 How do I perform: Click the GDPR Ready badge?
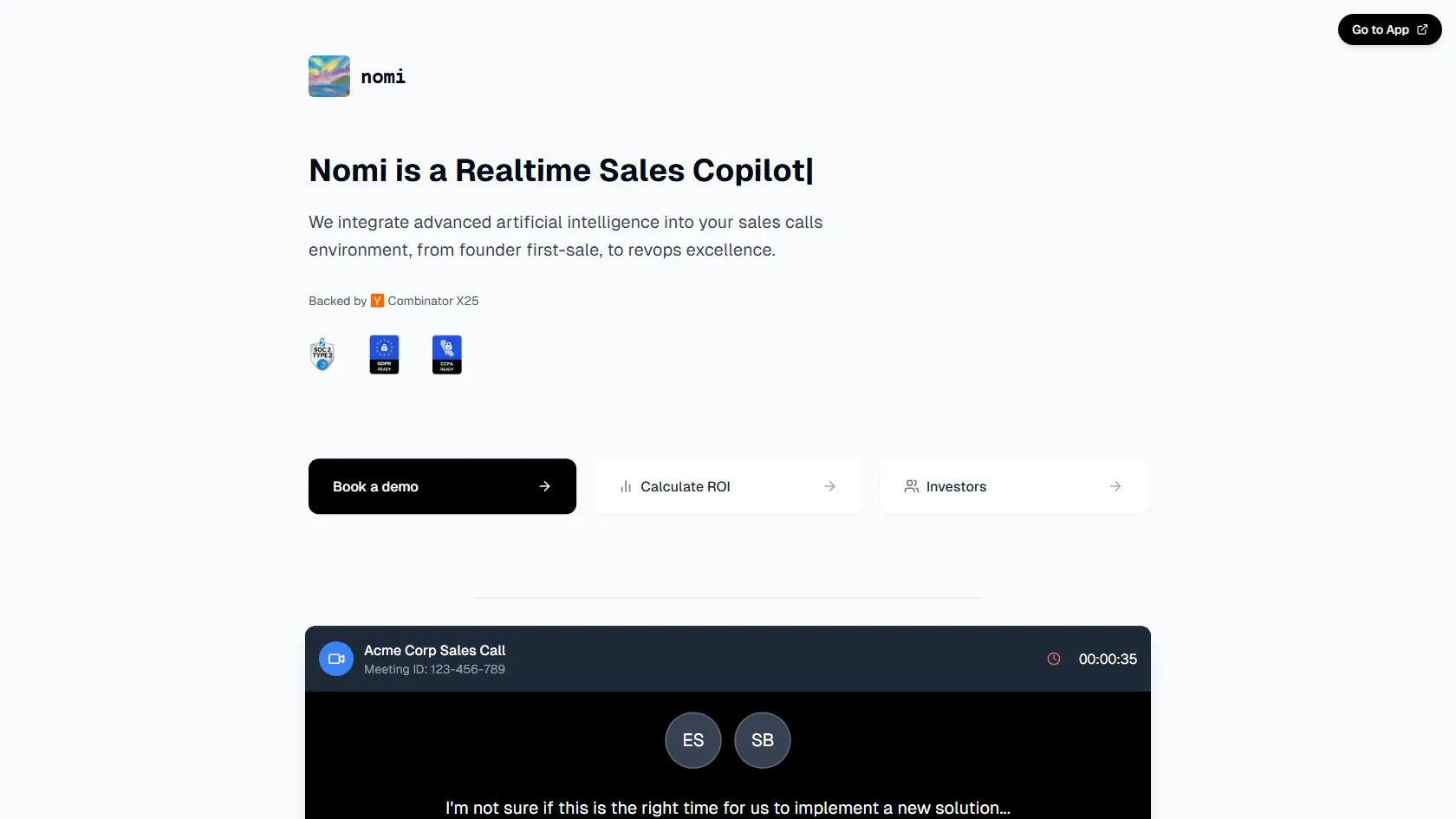[x=385, y=354]
